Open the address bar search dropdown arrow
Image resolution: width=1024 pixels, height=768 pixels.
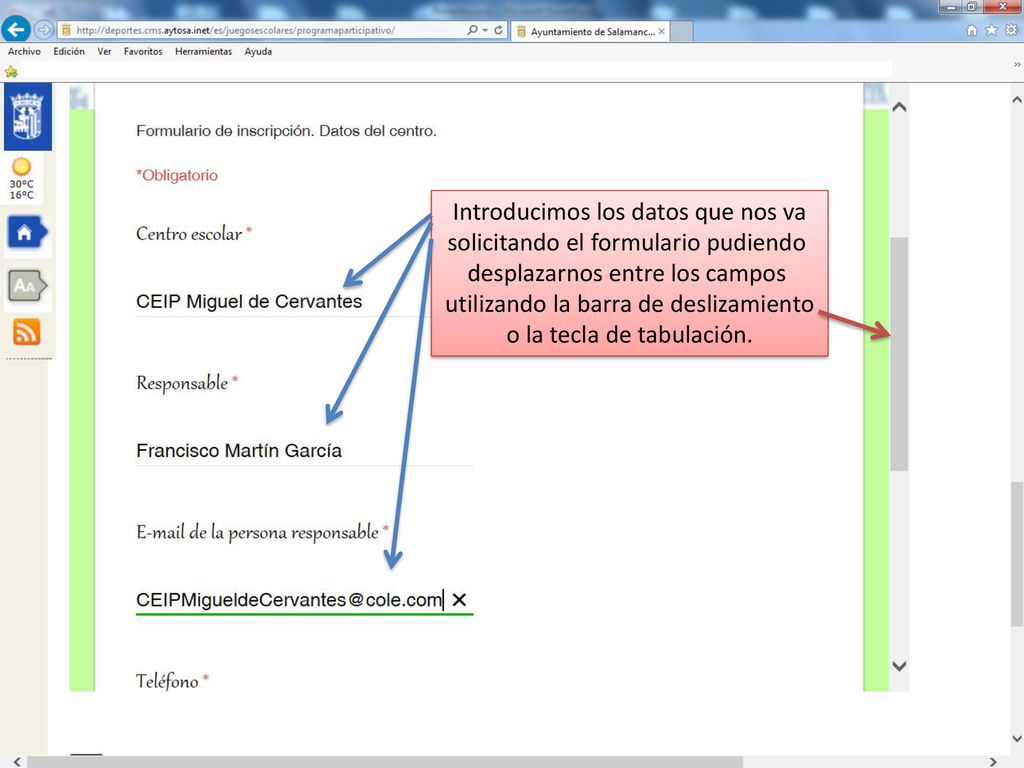point(485,31)
